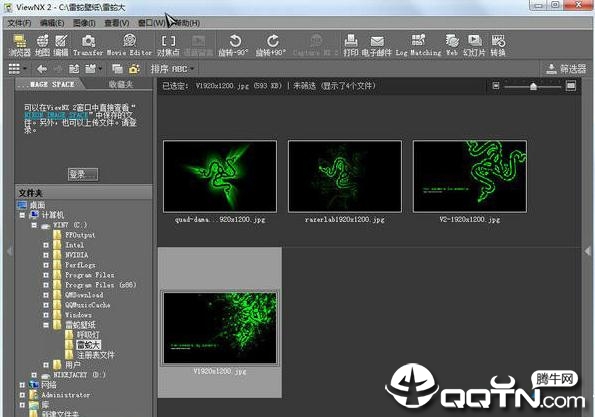Viewport: 595px width, 417px height.
Task: Select the 注册表文件 subfolder
Action: pyautogui.click(x=90, y=355)
